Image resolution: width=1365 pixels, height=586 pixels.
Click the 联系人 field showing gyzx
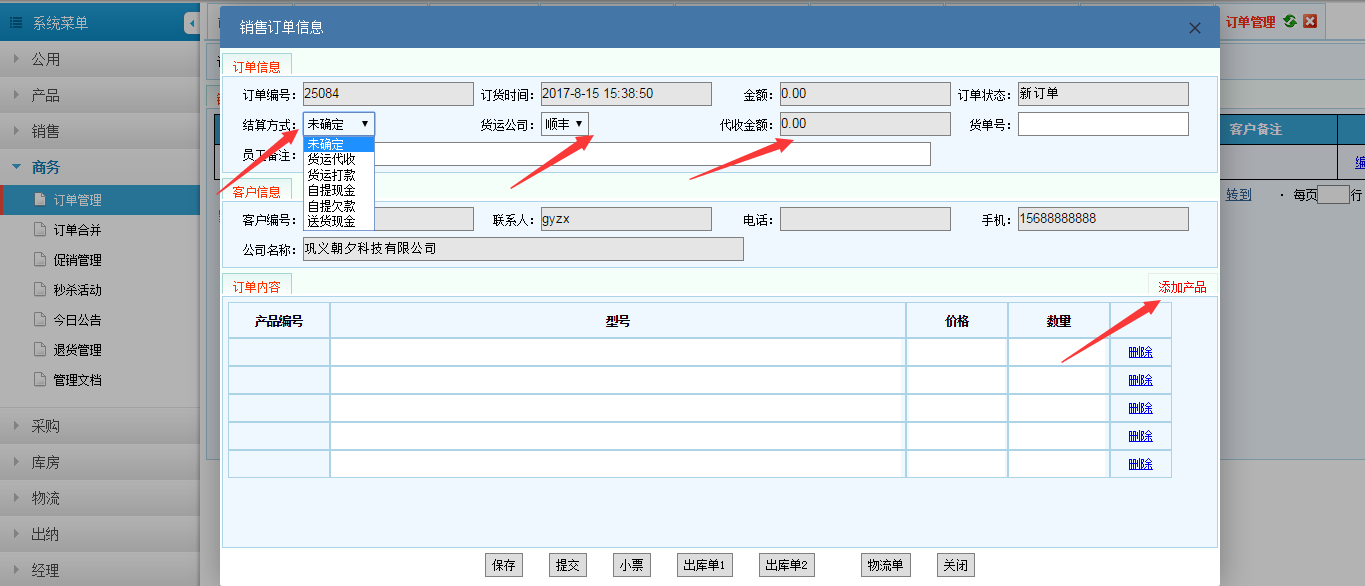(626, 219)
